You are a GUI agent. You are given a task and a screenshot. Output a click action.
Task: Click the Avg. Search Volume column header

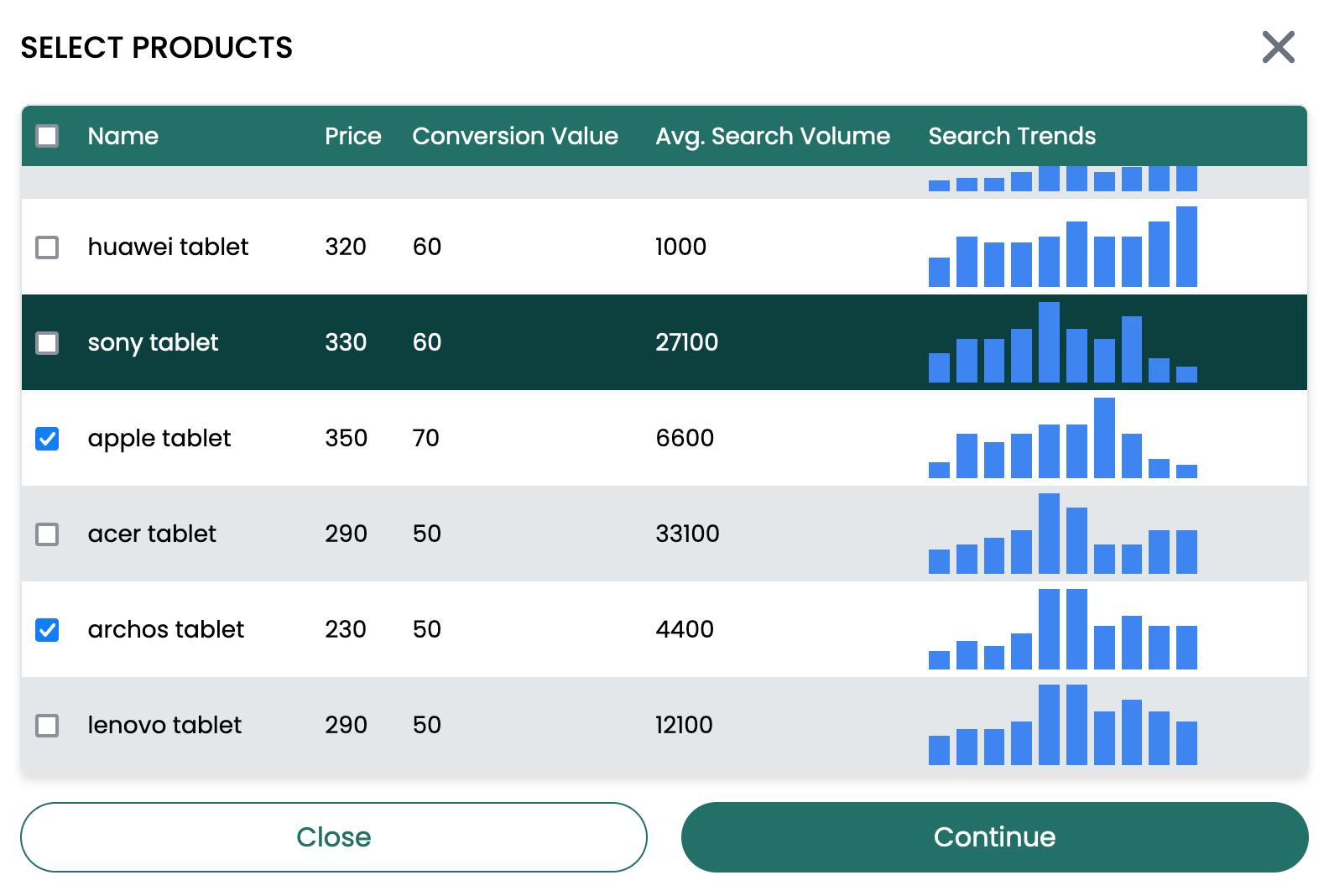(773, 137)
